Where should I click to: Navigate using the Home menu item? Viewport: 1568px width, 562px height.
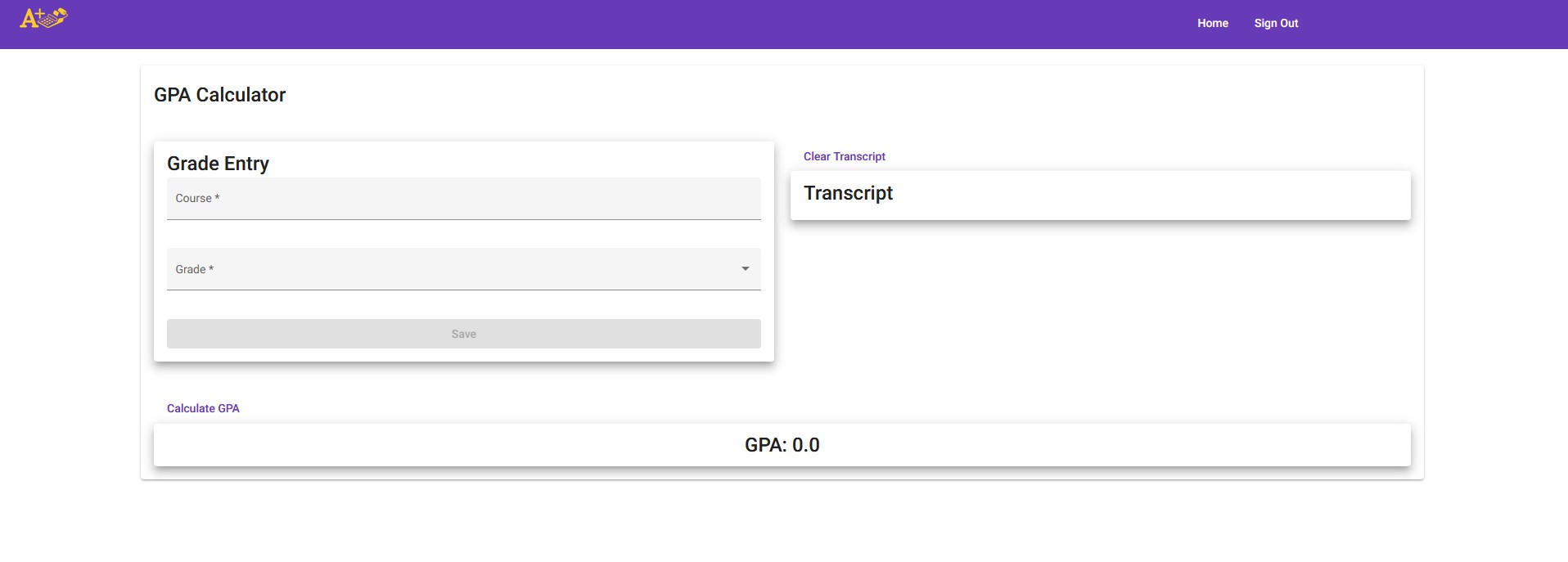[x=1212, y=23]
